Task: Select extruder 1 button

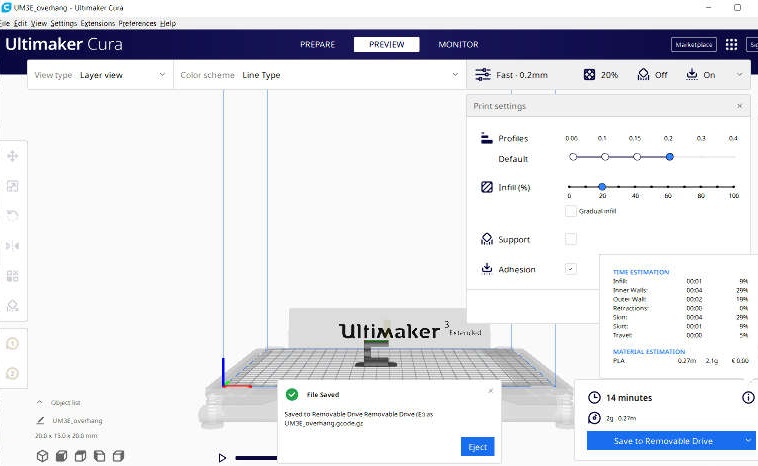Action: click(x=13, y=344)
